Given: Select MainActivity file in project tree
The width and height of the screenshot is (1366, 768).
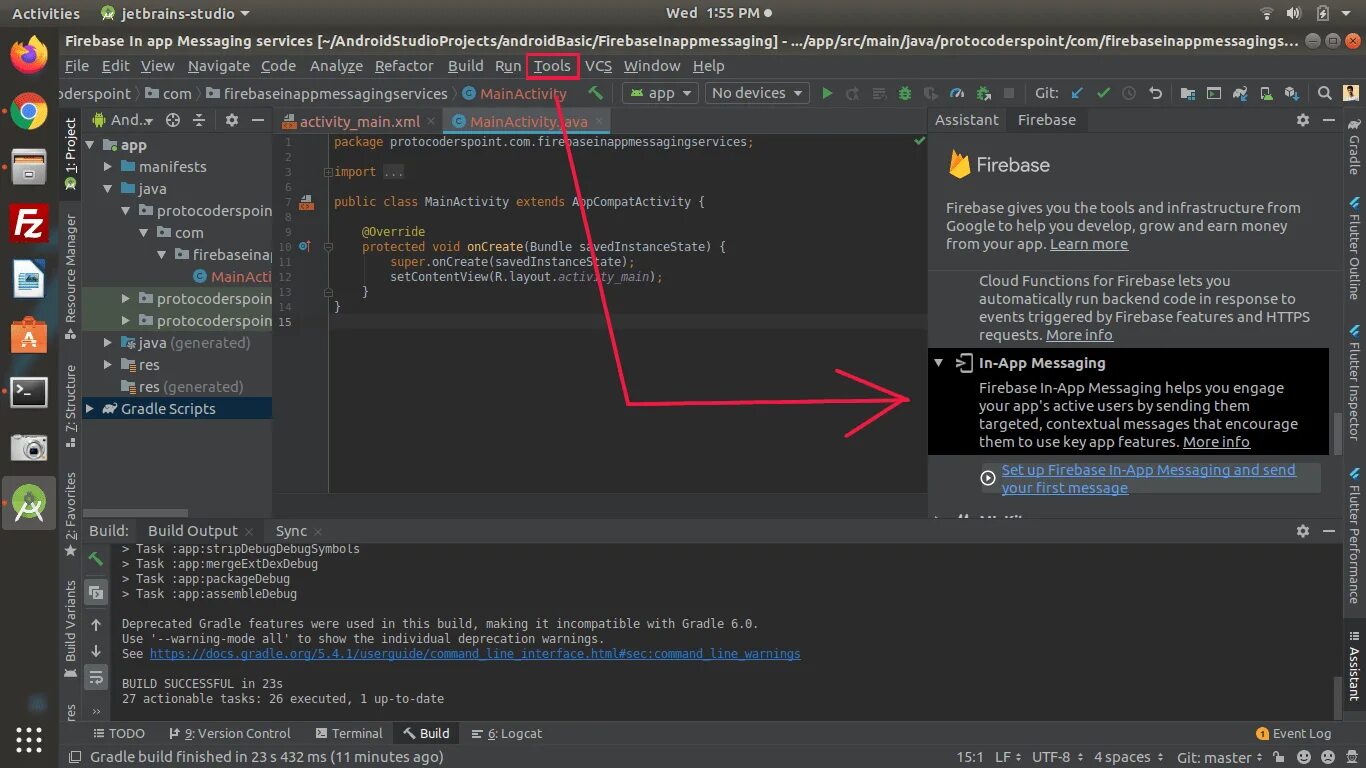Looking at the screenshot, I should coord(232,277).
